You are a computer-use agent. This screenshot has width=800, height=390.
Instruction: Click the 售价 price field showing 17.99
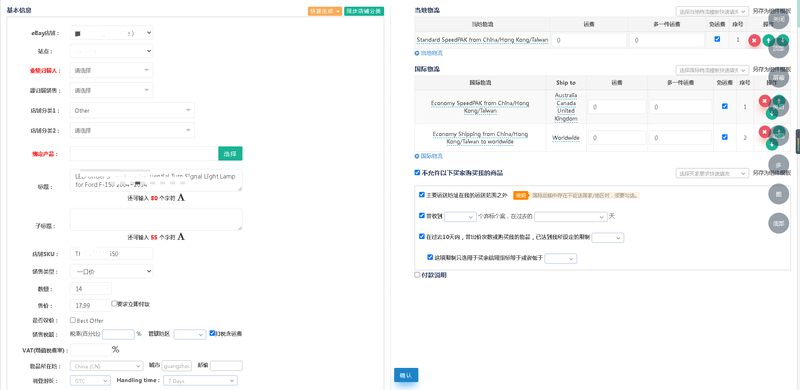click(x=91, y=305)
